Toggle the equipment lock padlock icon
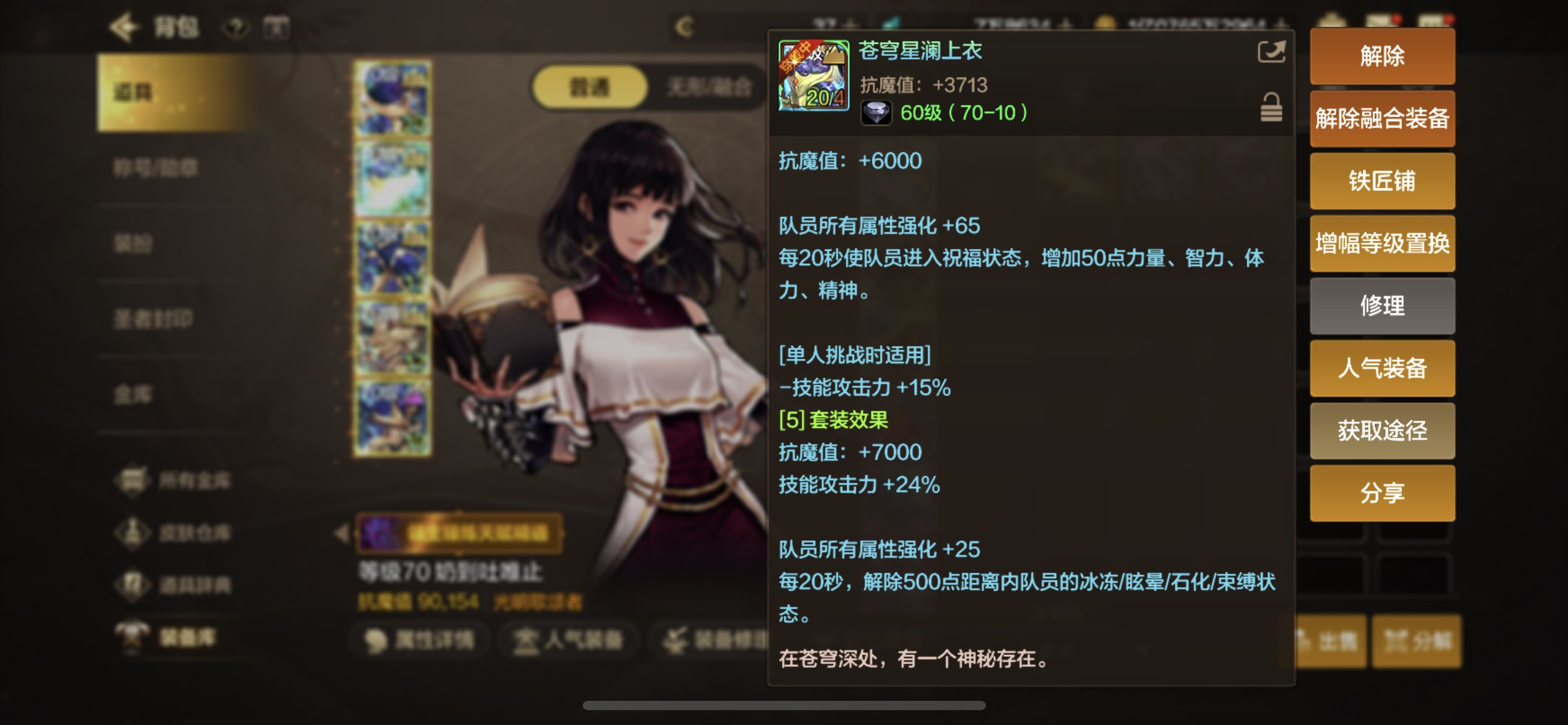 click(1271, 107)
